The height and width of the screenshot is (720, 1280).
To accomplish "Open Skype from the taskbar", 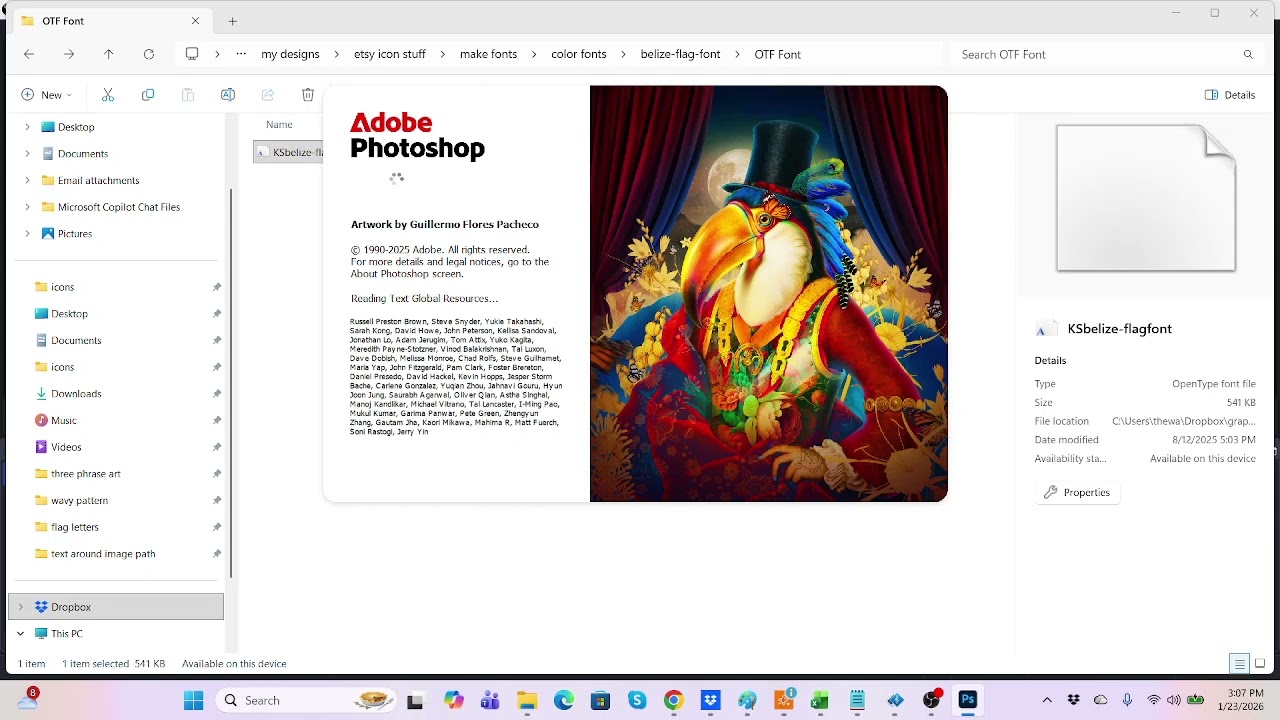I will [x=637, y=700].
